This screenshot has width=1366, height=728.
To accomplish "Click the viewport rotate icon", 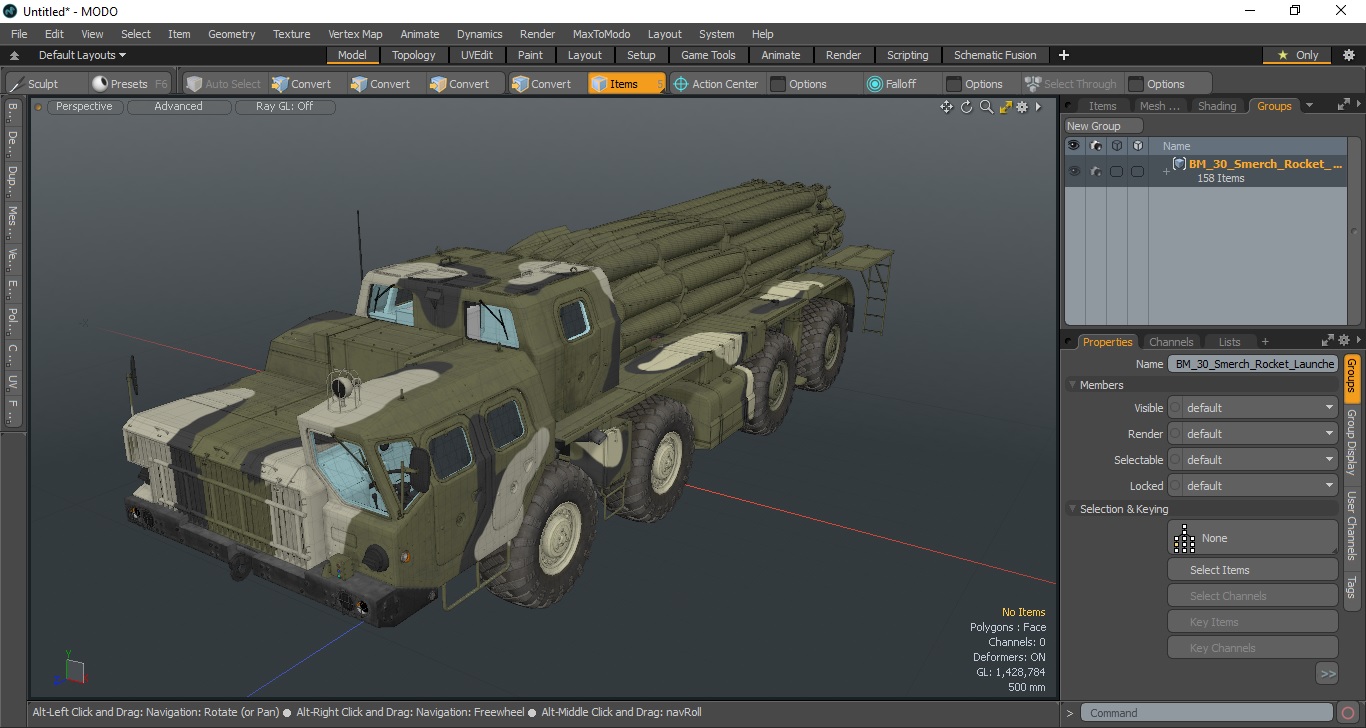I will point(967,107).
